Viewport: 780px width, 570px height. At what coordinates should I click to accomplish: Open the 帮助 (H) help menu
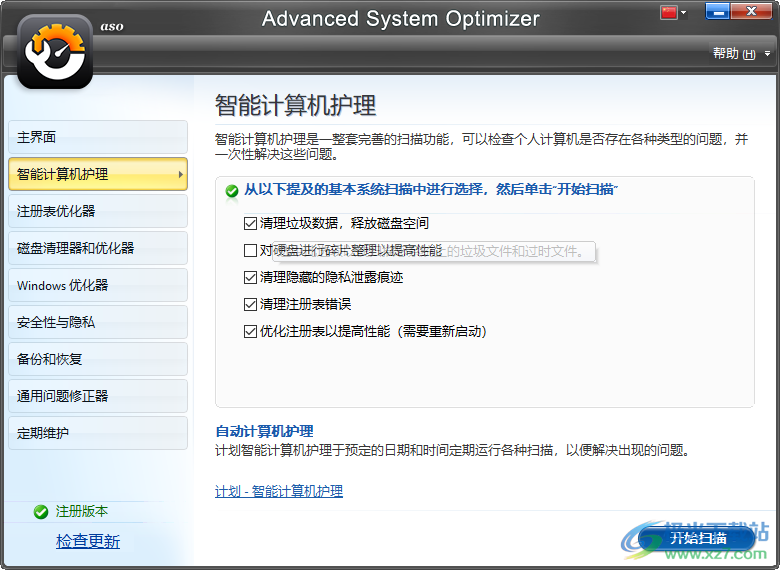[734, 53]
